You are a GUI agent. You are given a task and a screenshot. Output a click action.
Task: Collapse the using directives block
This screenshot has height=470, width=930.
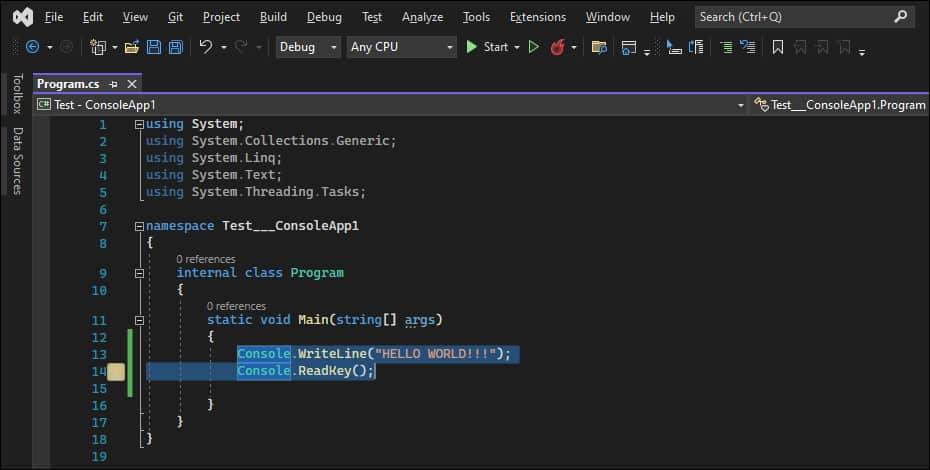tap(139, 125)
